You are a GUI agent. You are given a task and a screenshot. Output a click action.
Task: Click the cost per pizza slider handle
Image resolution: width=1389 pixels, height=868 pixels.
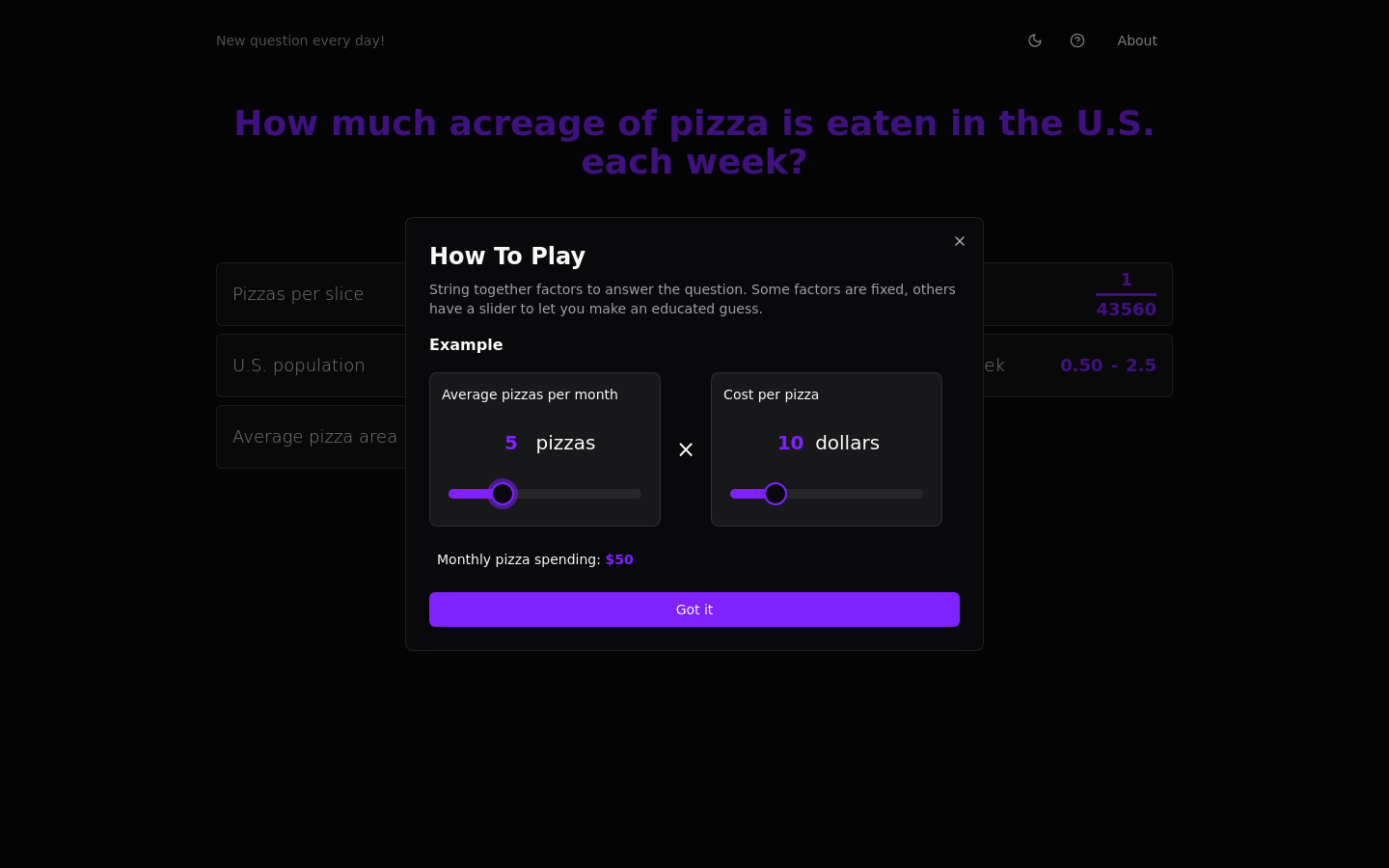776,494
